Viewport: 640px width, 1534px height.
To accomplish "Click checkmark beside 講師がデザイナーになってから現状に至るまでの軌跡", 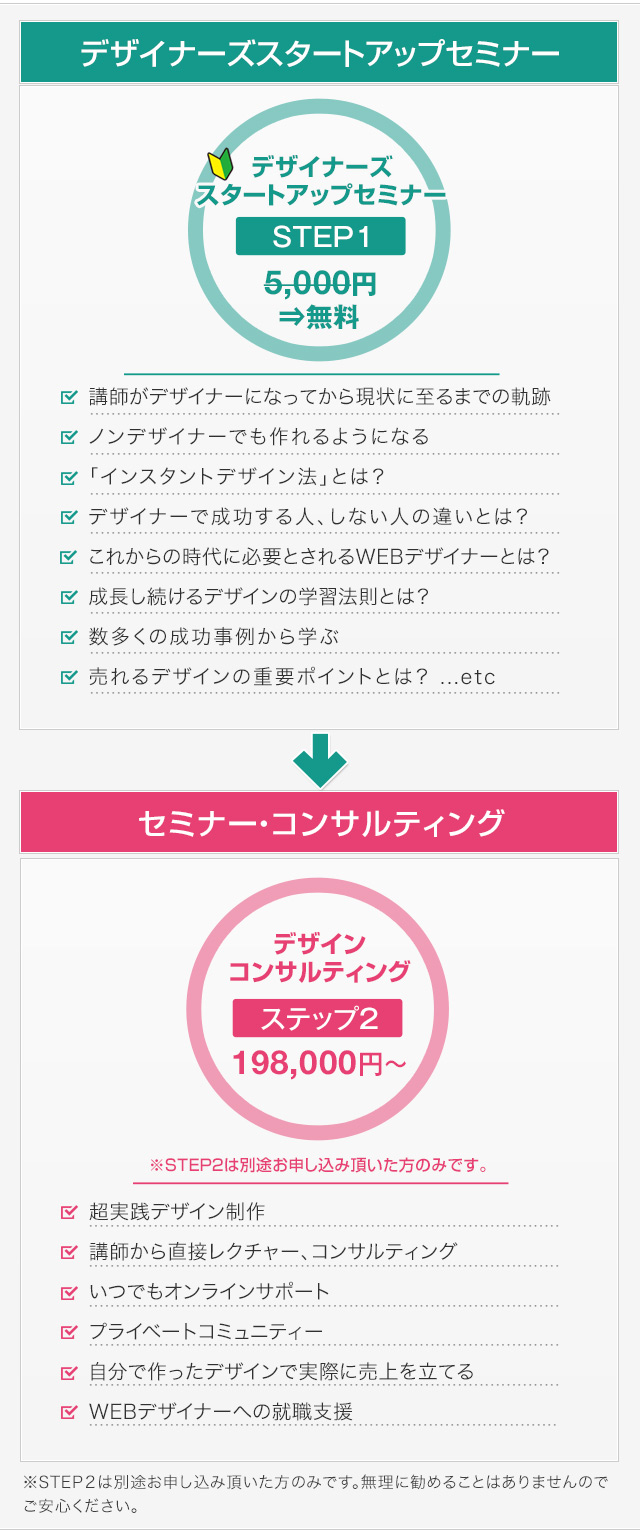I will (69, 397).
